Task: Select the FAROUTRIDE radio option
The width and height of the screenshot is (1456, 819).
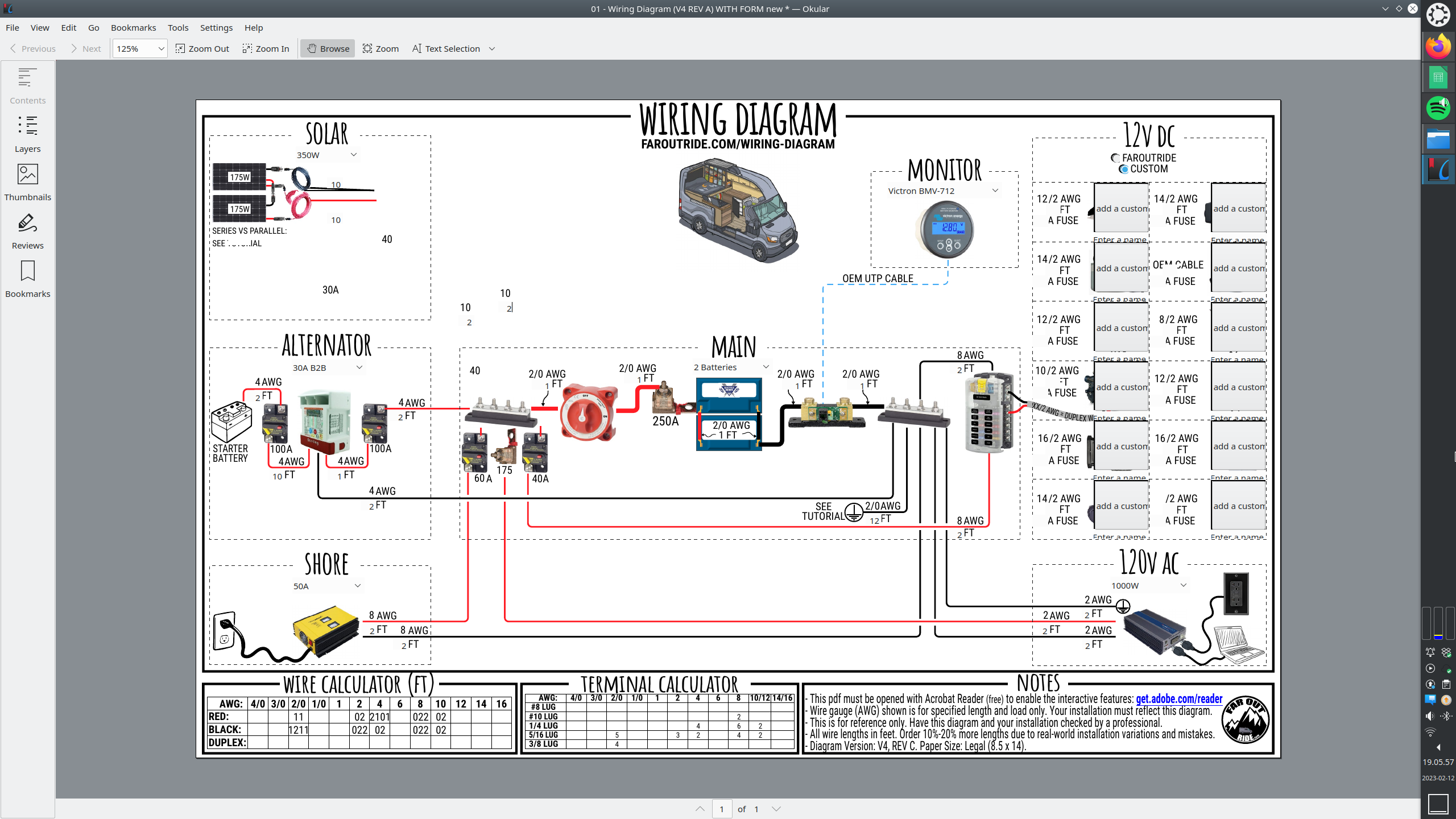Action: click(x=1115, y=158)
